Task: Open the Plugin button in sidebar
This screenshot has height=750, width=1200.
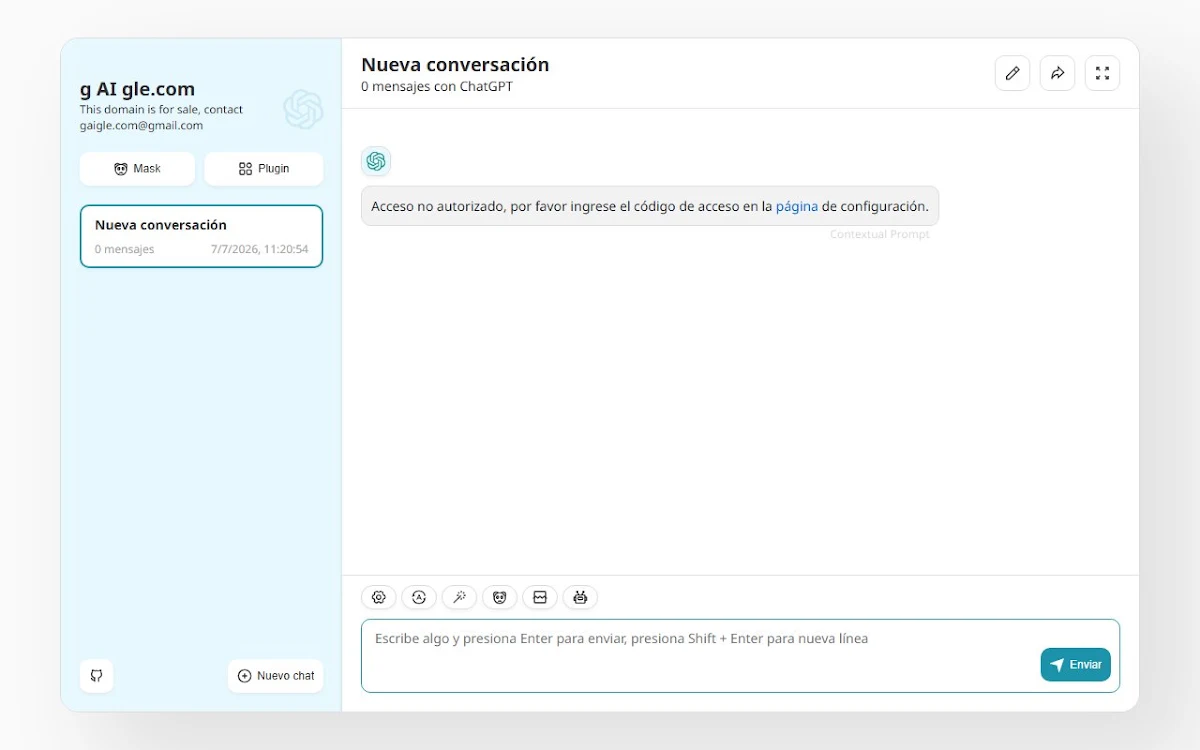Action: (264, 169)
